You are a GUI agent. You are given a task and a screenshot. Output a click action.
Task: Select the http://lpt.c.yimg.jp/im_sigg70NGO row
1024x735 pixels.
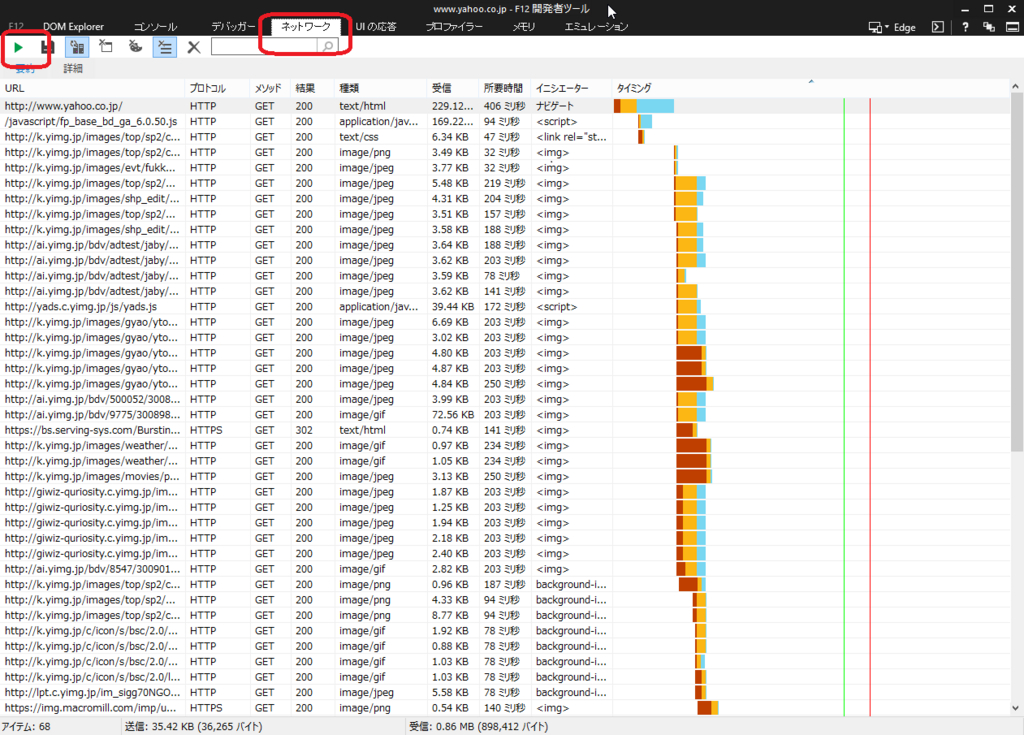(504, 693)
